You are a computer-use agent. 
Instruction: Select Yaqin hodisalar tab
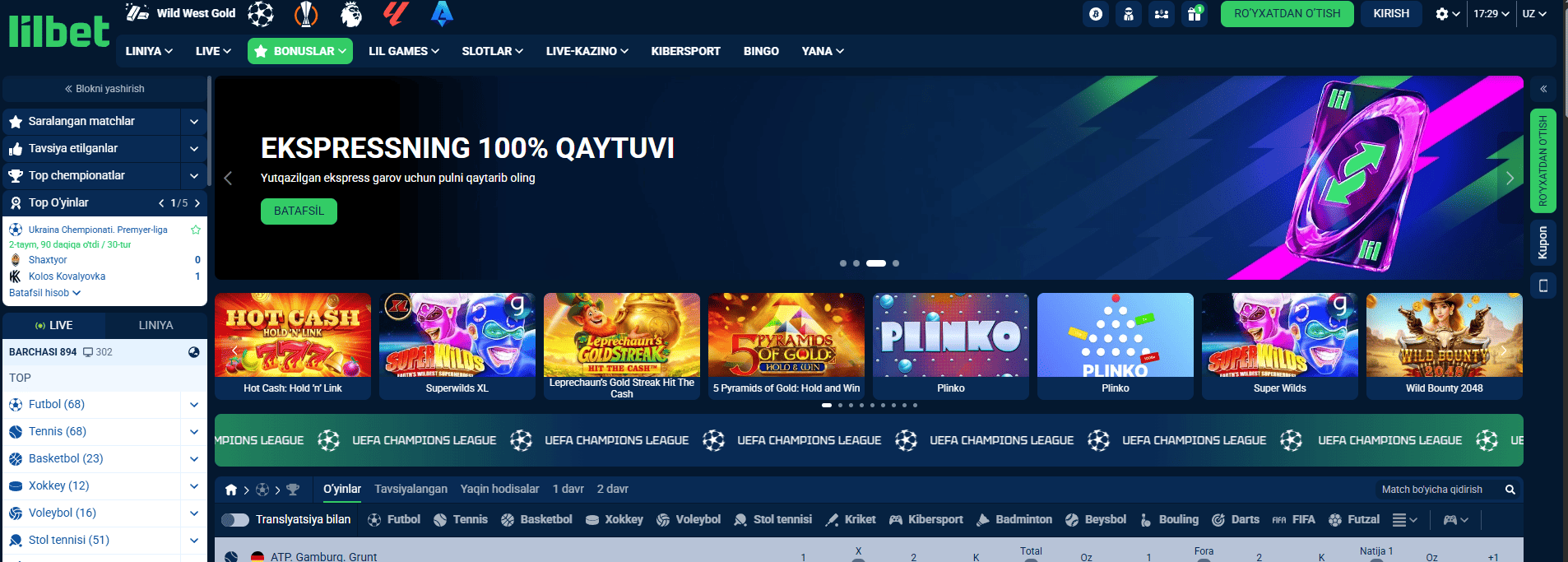coord(499,489)
